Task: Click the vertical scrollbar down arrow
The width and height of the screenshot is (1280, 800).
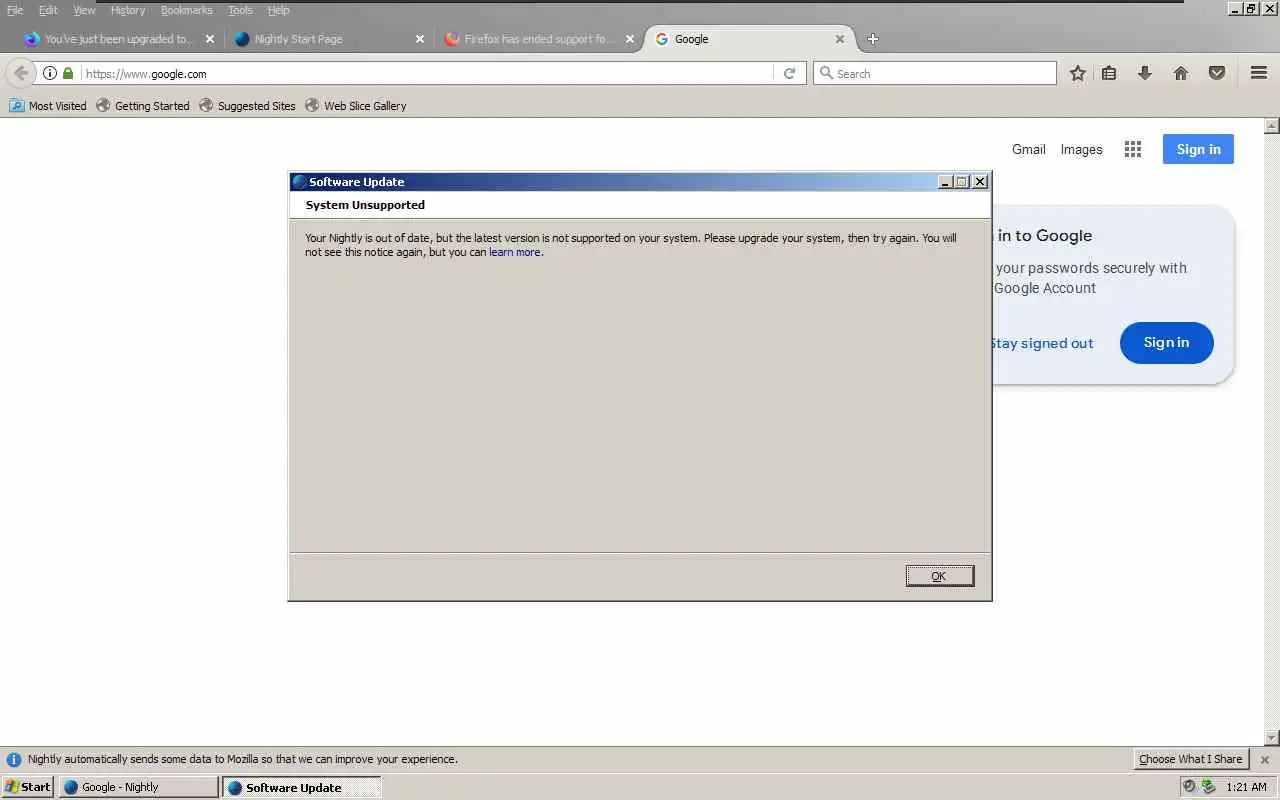Action: [x=1272, y=738]
